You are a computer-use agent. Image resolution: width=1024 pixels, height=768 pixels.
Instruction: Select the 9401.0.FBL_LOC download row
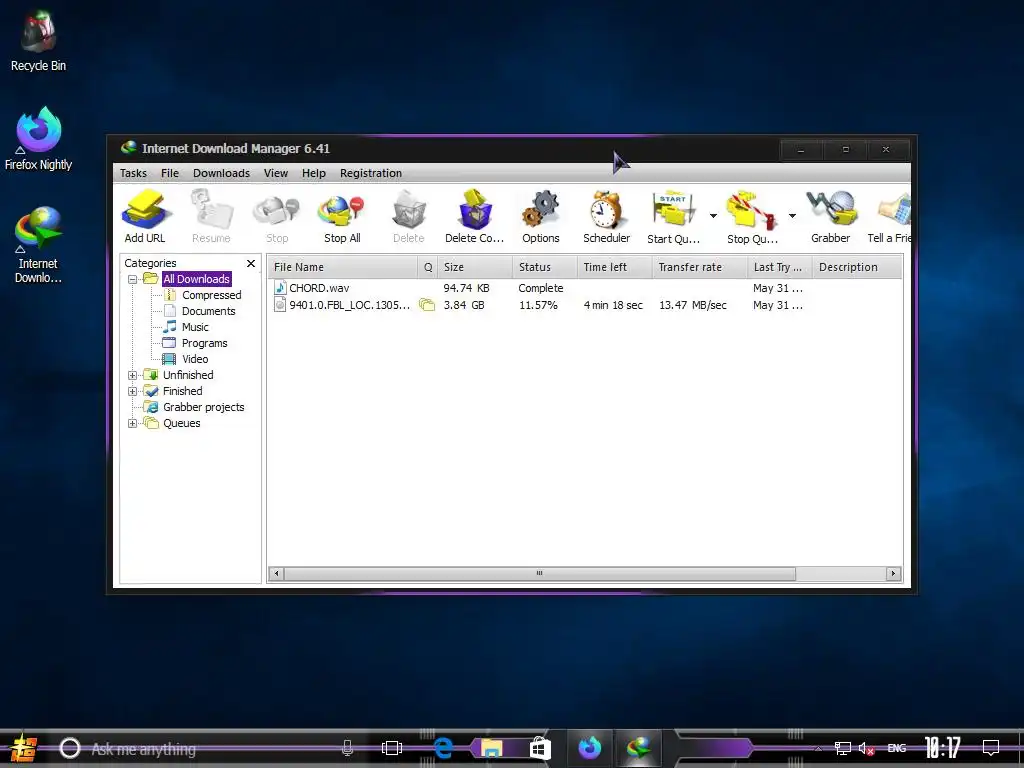585,305
